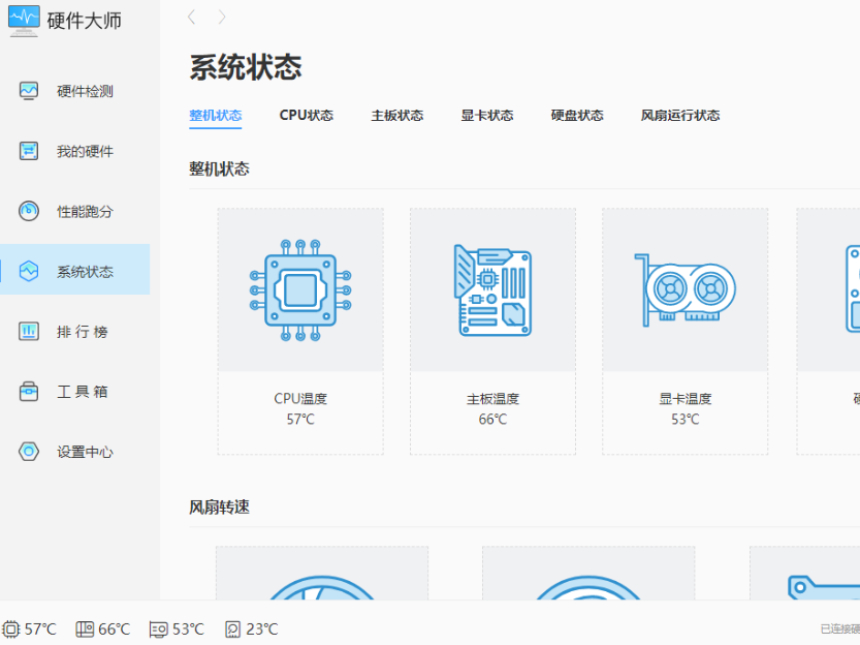Open 硬件检测 monitor icon in sidebar
Image resolution: width=860 pixels, height=645 pixels.
(x=29, y=90)
